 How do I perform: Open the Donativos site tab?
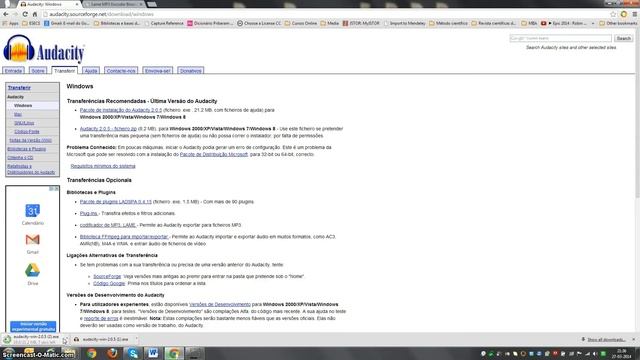191,71
